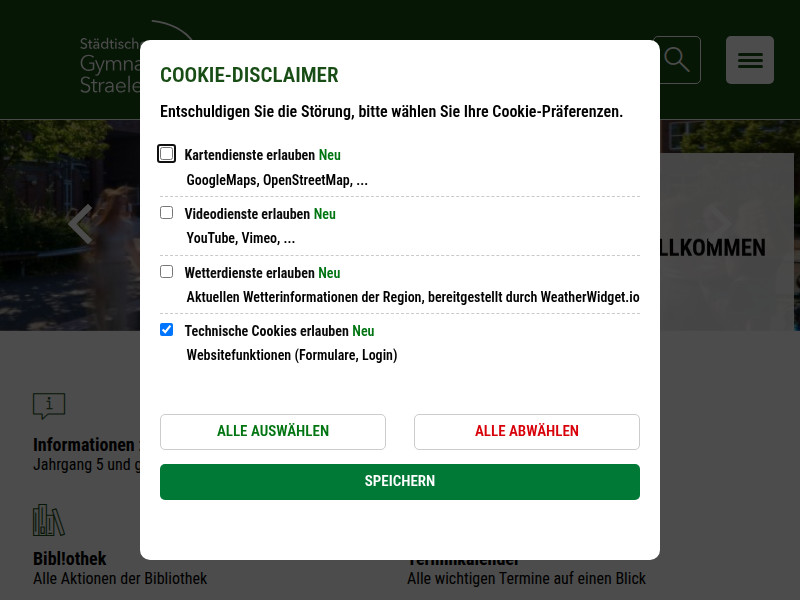
Task: Enable the Kartendienste erlauben checkbox
Action: (167, 154)
